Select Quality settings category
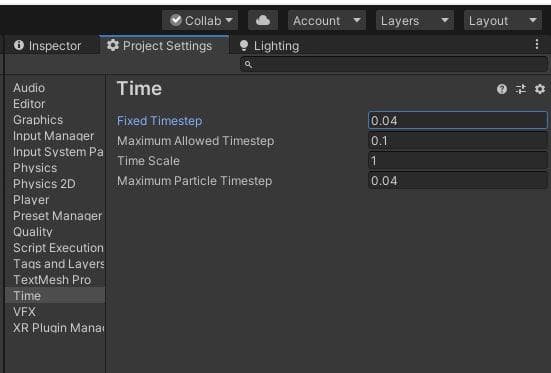Image resolution: width=551 pixels, height=373 pixels. coord(55,232)
